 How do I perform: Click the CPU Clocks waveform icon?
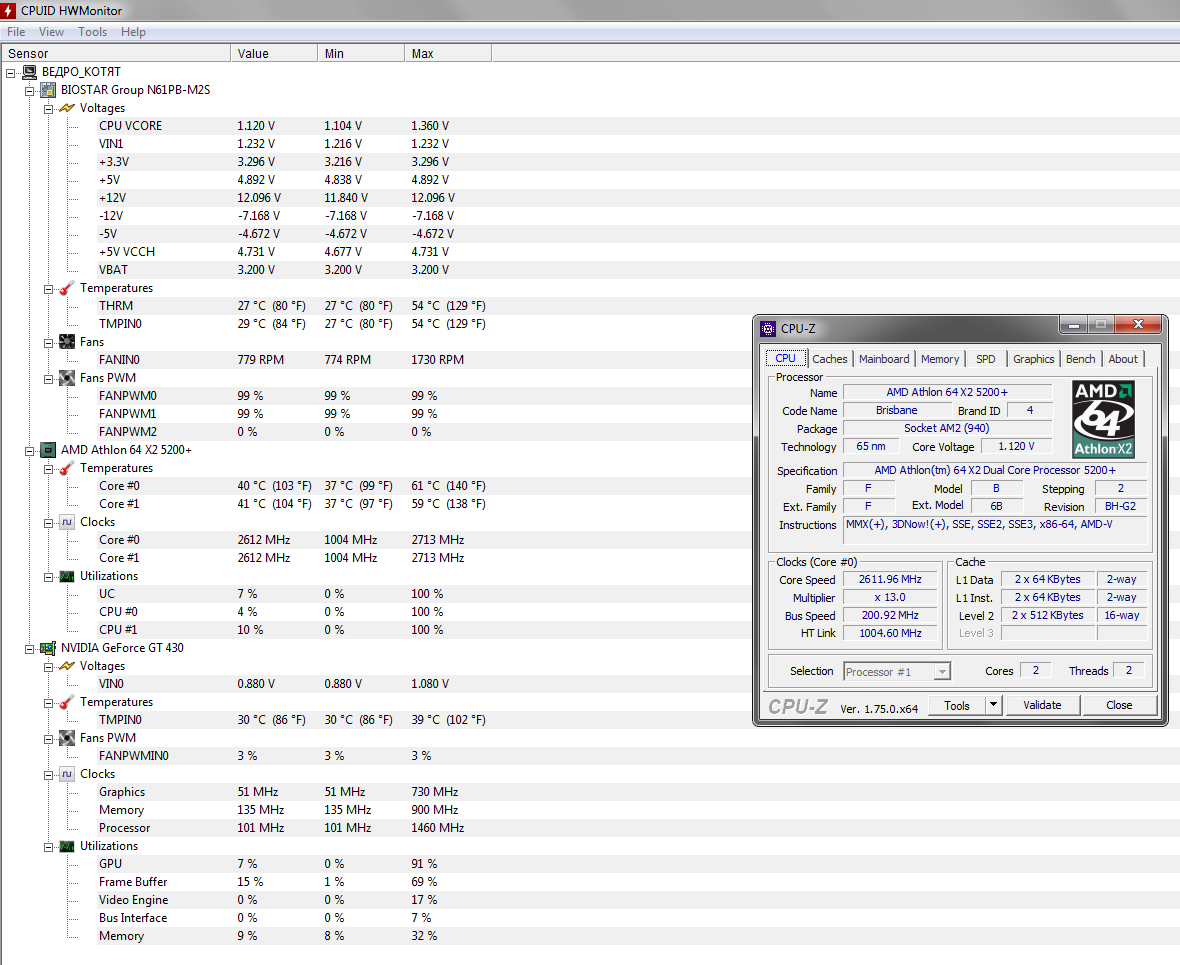tap(66, 522)
